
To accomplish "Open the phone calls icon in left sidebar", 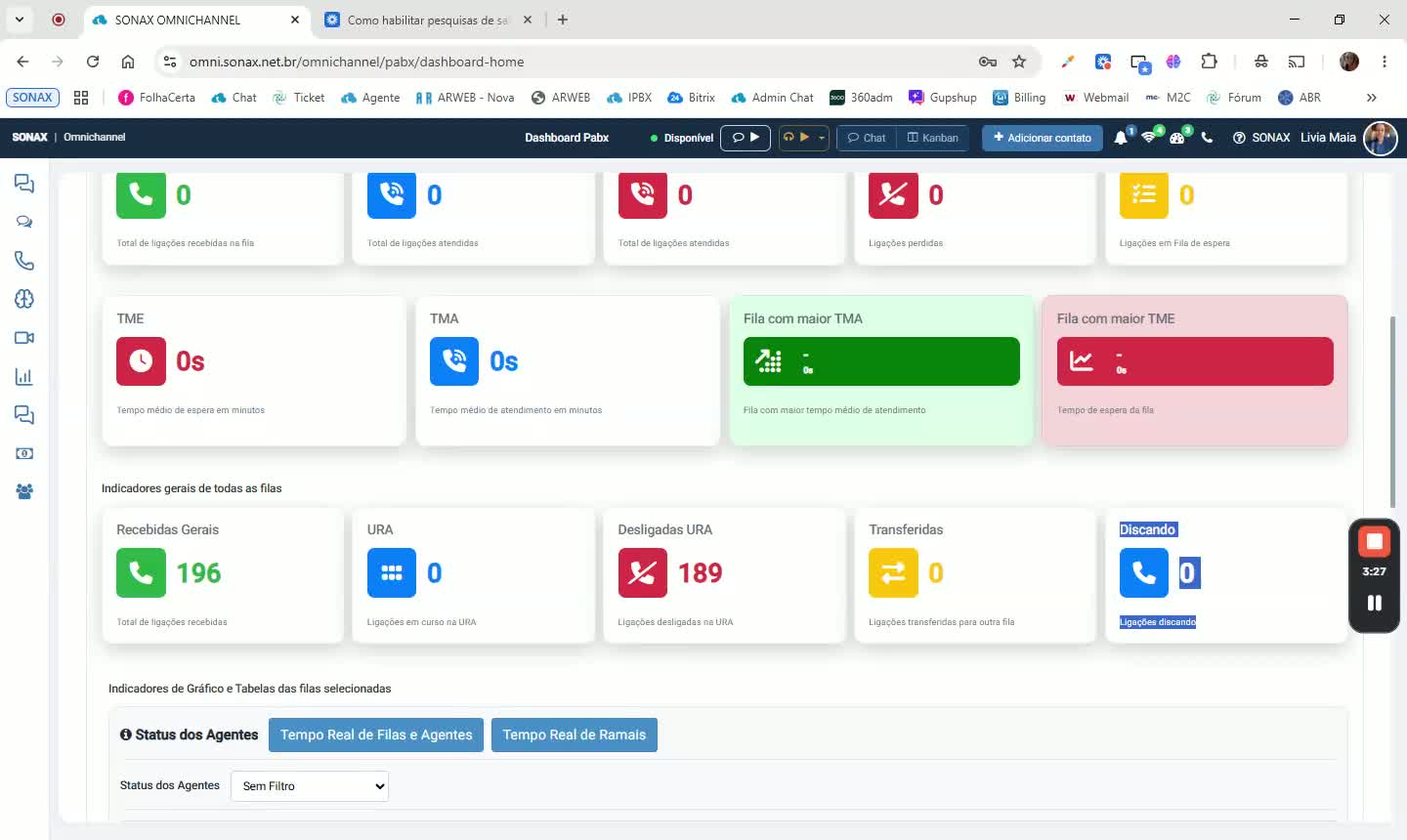I will (24, 261).
